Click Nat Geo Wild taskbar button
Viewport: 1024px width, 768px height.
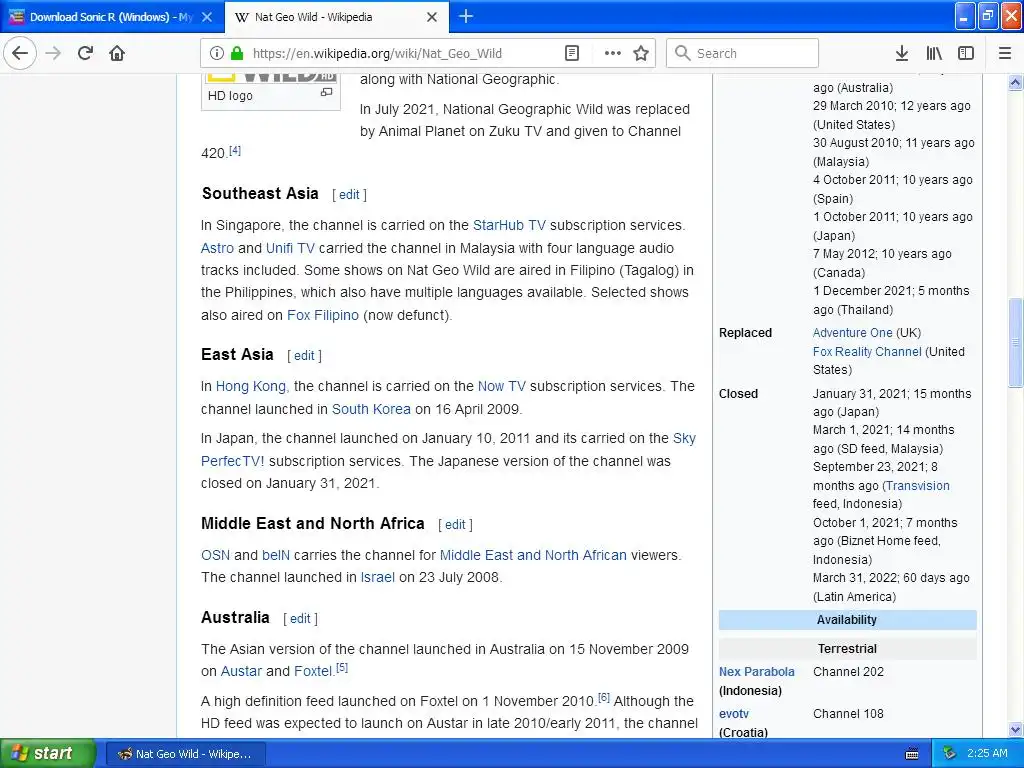click(186, 754)
